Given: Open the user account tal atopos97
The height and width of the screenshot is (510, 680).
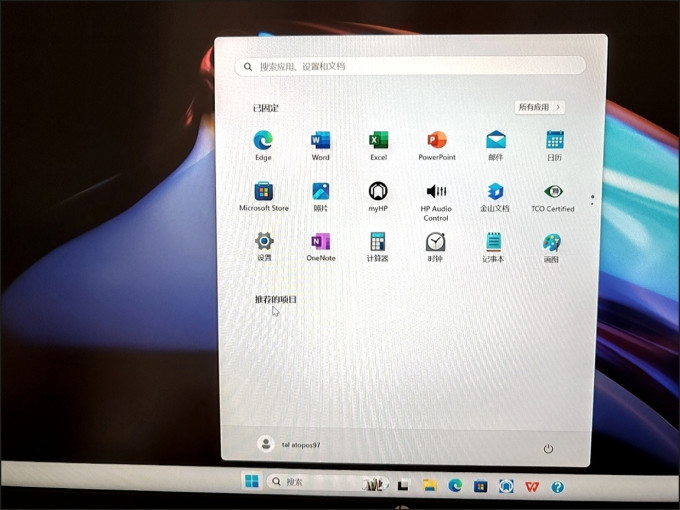Looking at the screenshot, I should point(288,444).
